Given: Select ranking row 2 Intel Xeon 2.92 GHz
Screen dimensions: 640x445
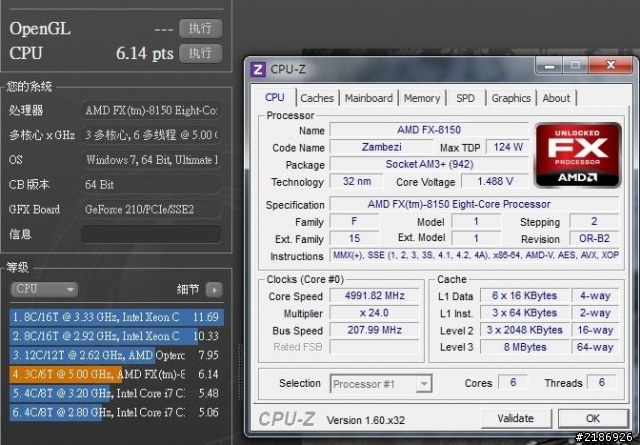Looking at the screenshot, I should click(116, 336).
